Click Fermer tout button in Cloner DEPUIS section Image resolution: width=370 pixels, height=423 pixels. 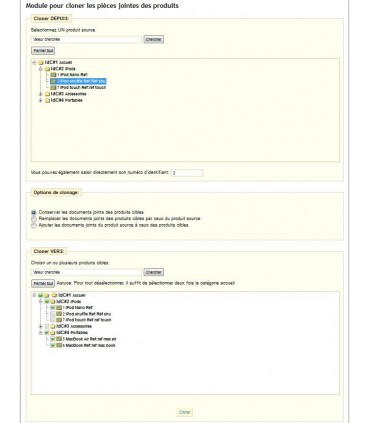tap(43, 51)
